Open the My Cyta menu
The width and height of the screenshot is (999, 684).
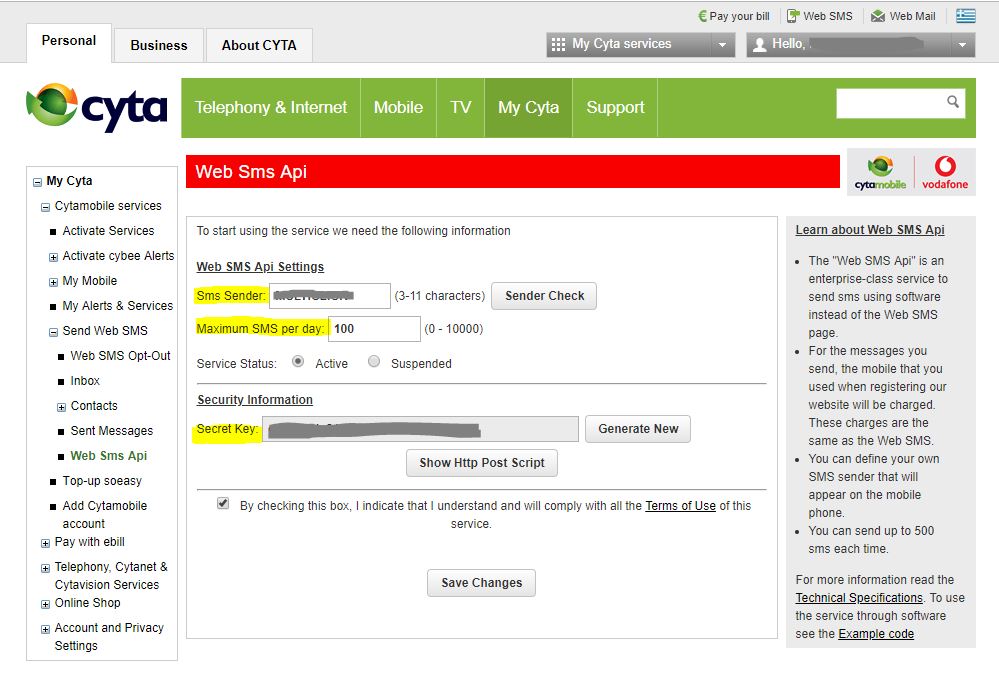tap(529, 107)
